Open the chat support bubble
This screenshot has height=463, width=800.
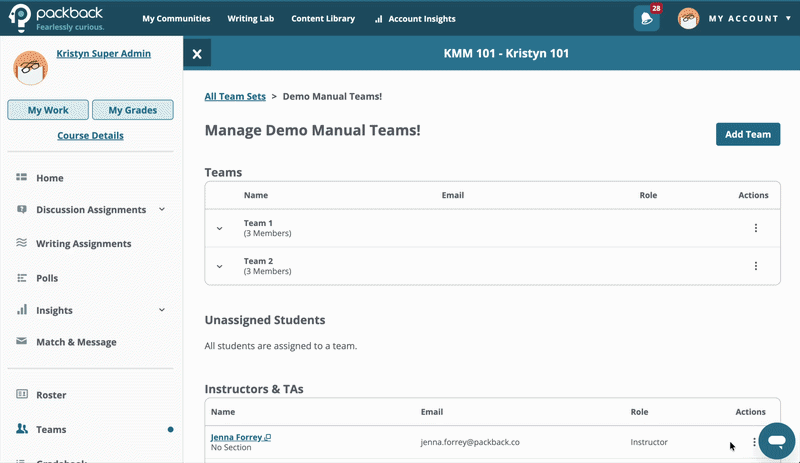click(777, 441)
